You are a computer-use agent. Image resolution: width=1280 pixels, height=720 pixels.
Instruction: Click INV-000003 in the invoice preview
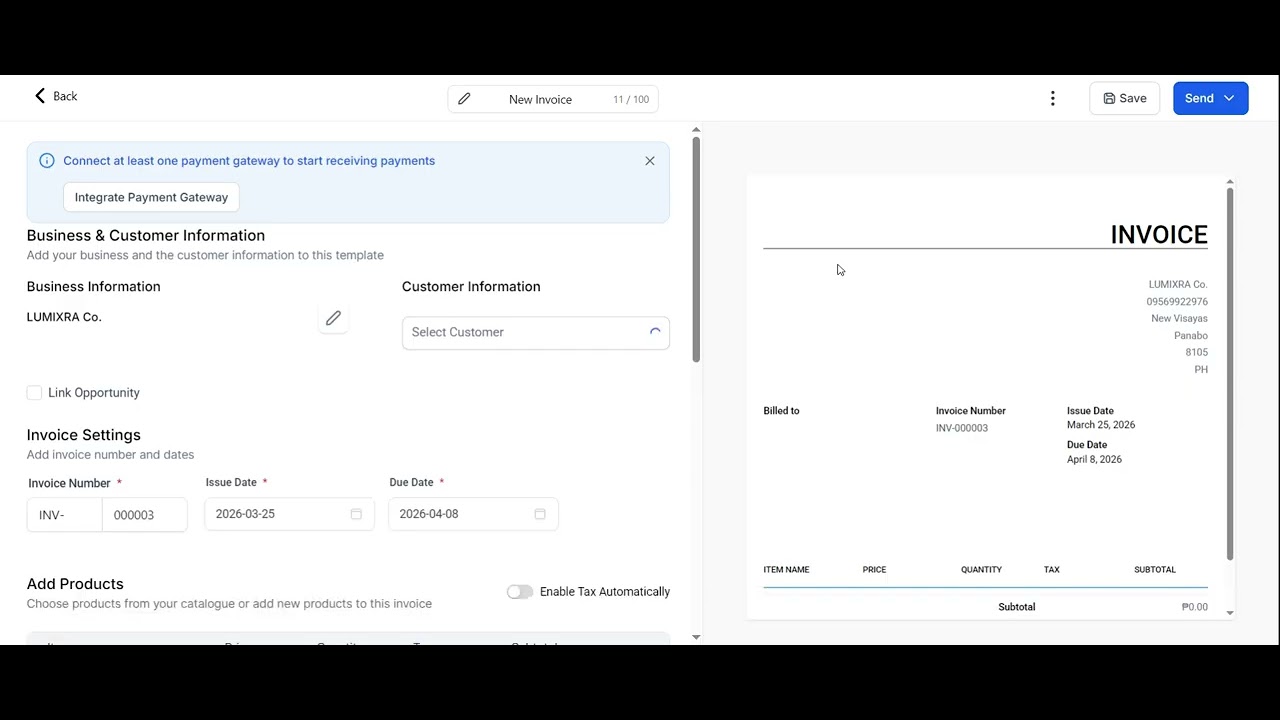pyautogui.click(x=962, y=428)
